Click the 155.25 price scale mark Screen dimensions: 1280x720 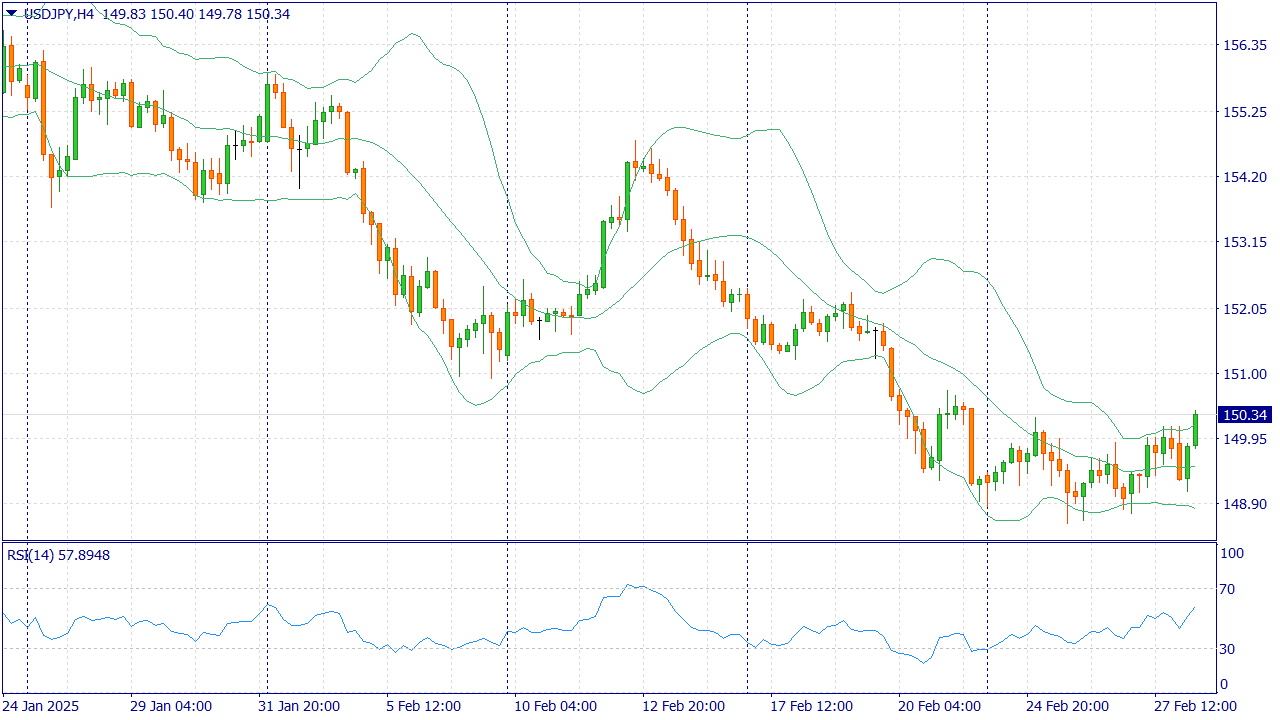pyautogui.click(x=1245, y=112)
